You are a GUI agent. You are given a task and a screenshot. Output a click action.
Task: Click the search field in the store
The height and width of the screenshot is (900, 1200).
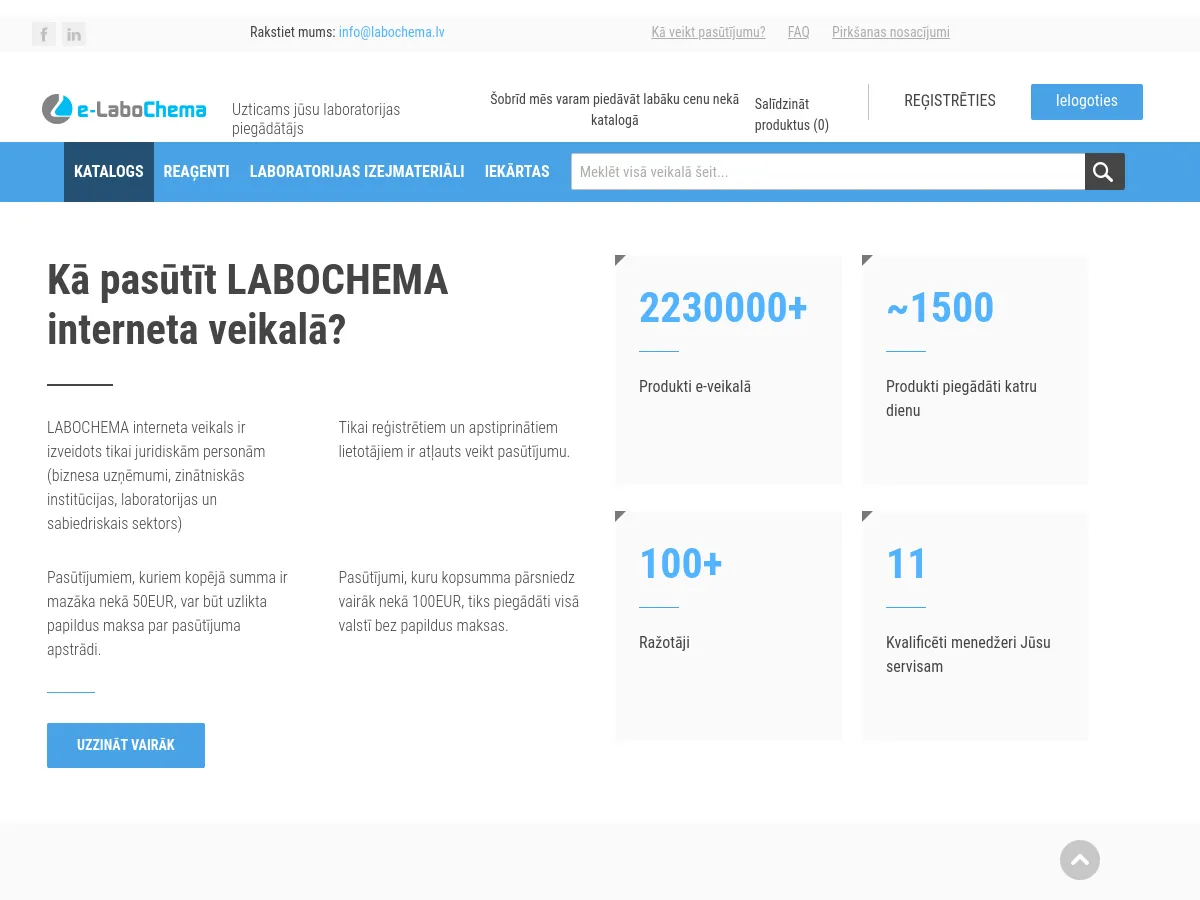827,172
